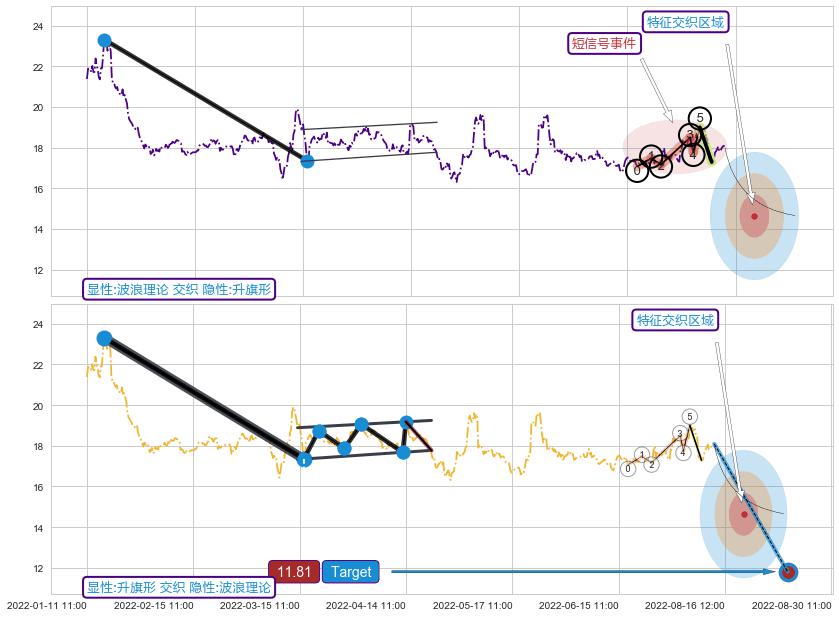The height and width of the screenshot is (617, 839).
Task: Click the blue Target label box
Action: click(x=351, y=572)
